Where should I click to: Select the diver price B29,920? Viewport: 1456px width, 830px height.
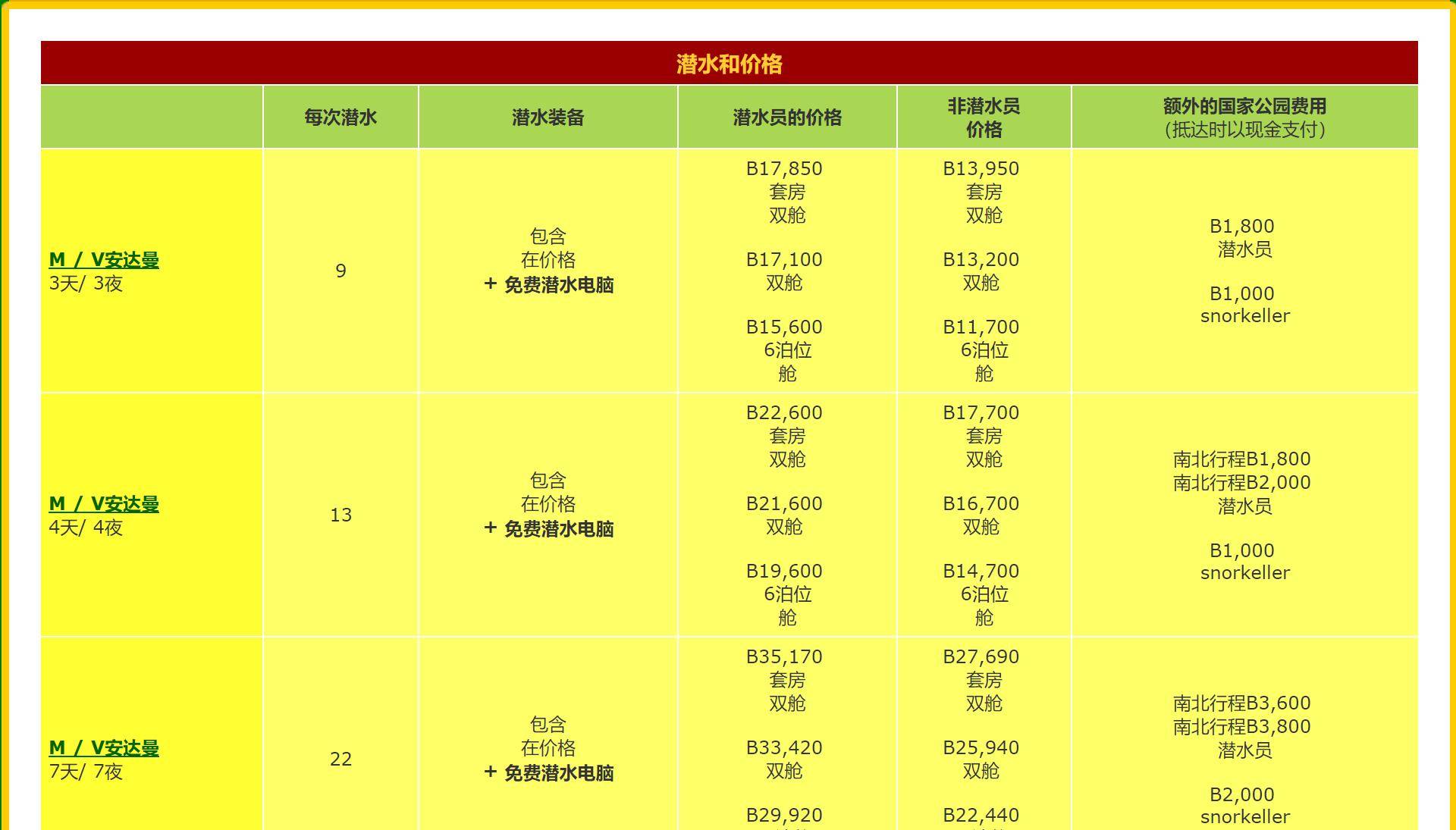(x=784, y=815)
